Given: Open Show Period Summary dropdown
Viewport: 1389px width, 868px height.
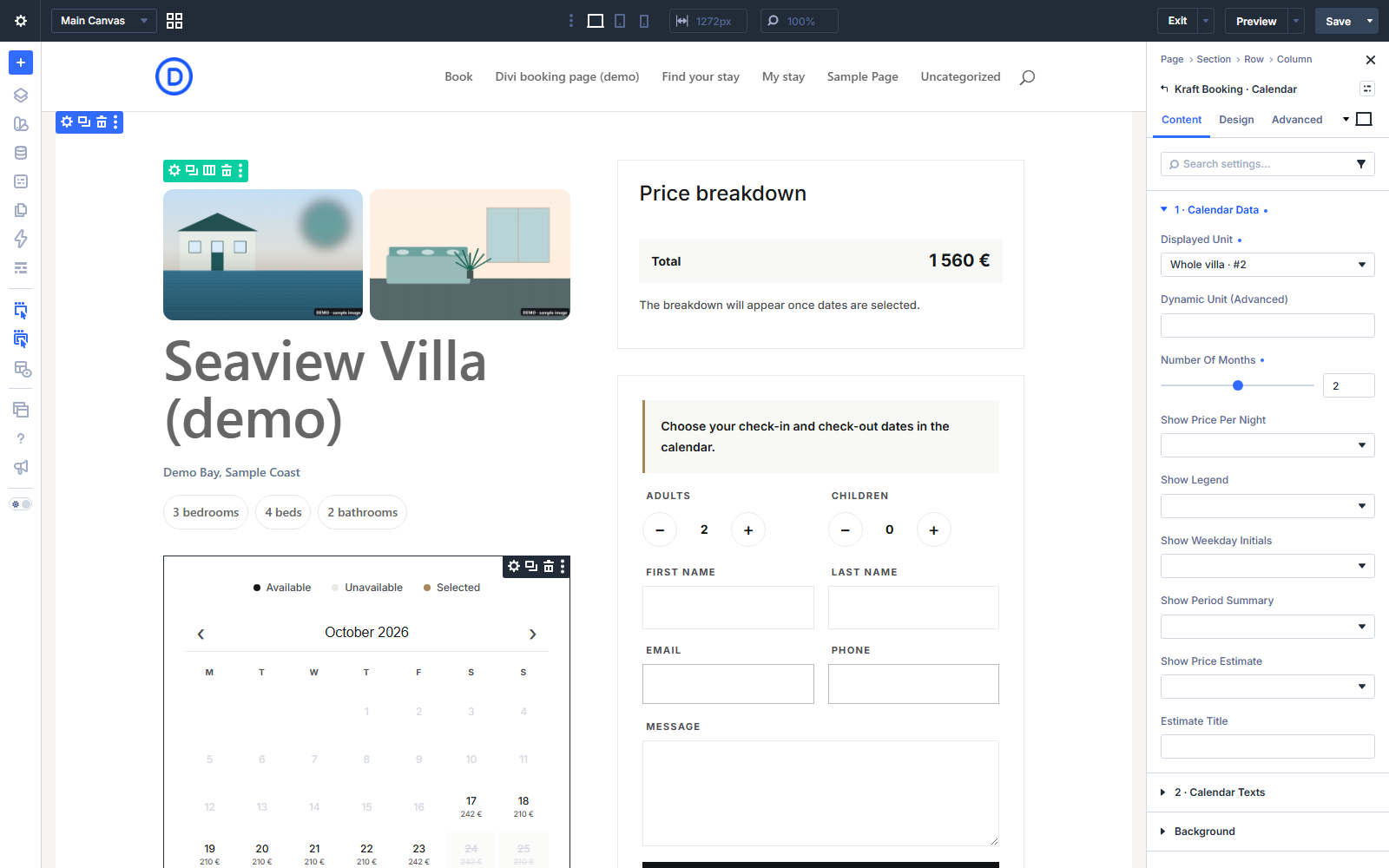Looking at the screenshot, I should pyautogui.click(x=1267, y=627).
